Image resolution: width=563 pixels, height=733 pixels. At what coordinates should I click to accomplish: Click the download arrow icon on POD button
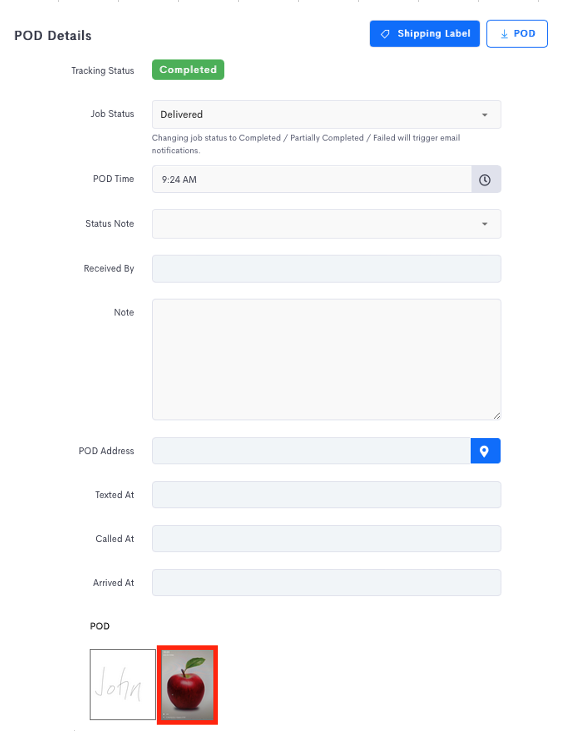point(504,34)
